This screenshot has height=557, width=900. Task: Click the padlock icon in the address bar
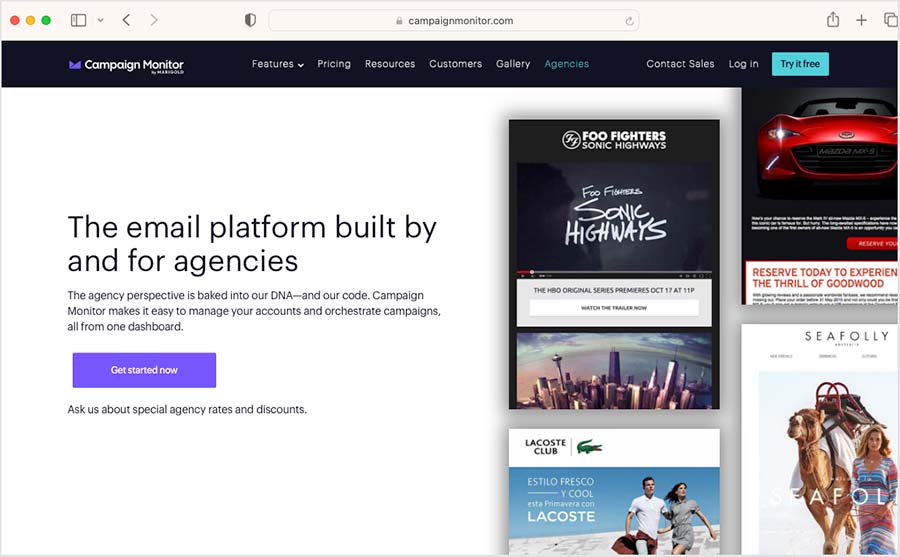399,21
